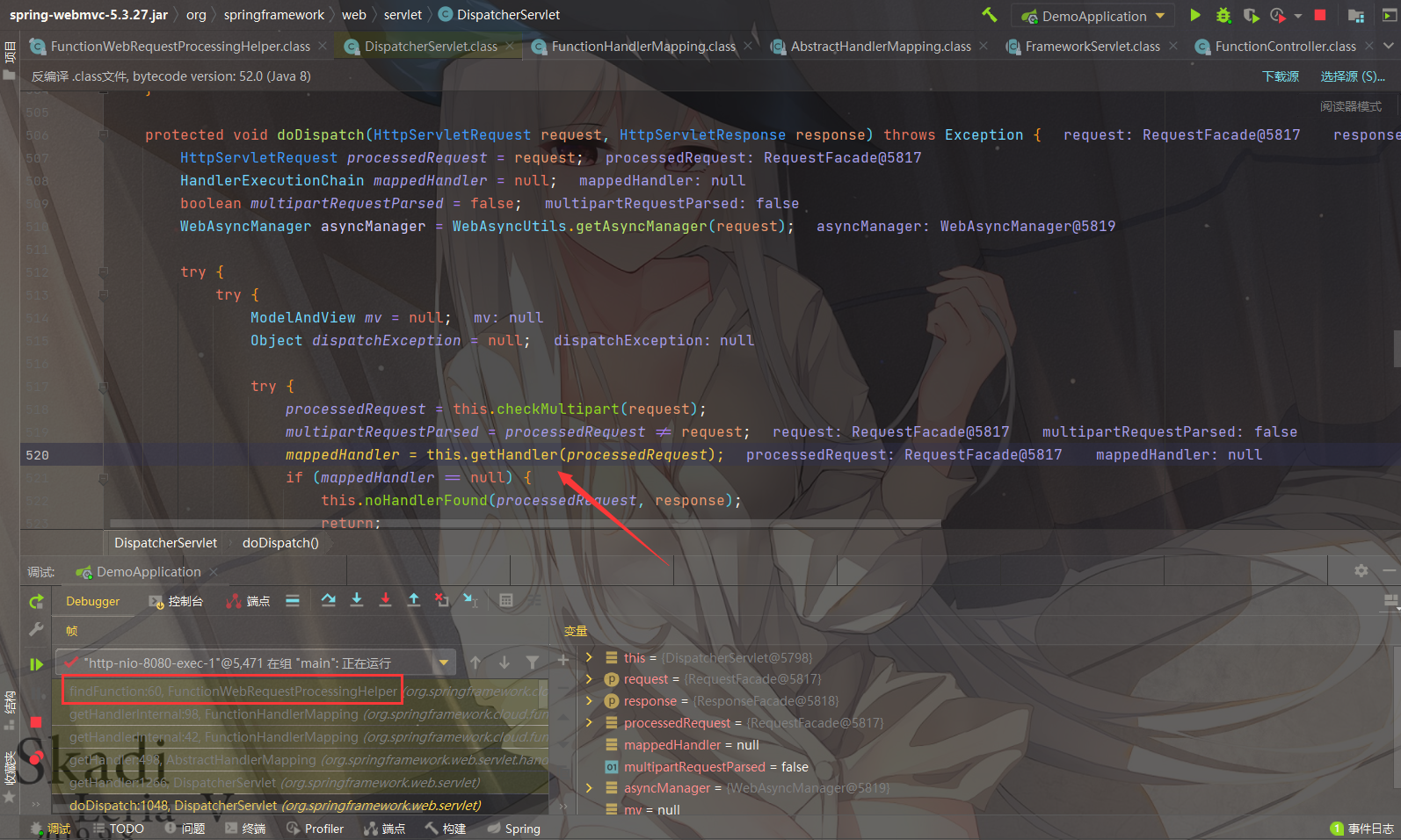View breakpoints with the red circles icon
The width and height of the screenshot is (1401, 840).
point(36,757)
